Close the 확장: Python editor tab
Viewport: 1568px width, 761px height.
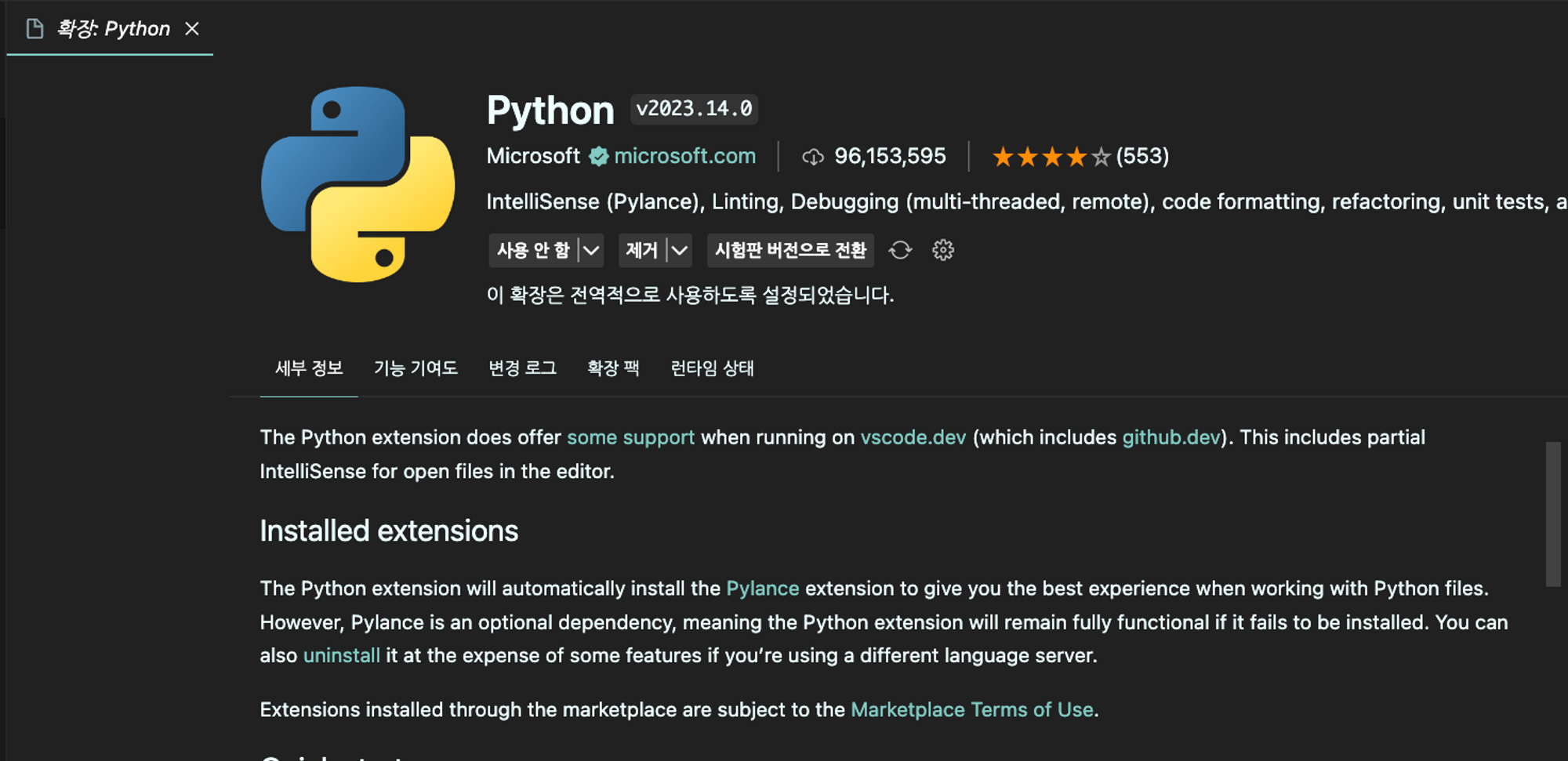coord(192,29)
